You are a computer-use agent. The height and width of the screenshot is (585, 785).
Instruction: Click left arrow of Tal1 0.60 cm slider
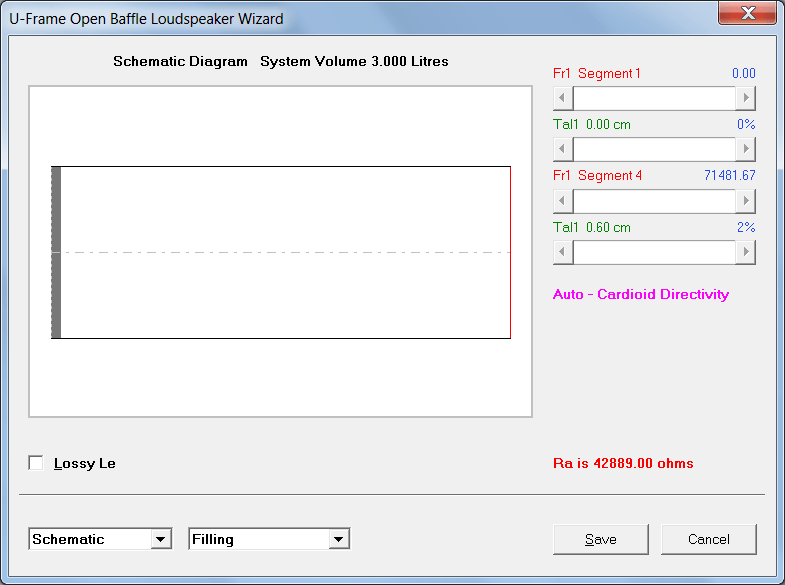pyautogui.click(x=563, y=252)
